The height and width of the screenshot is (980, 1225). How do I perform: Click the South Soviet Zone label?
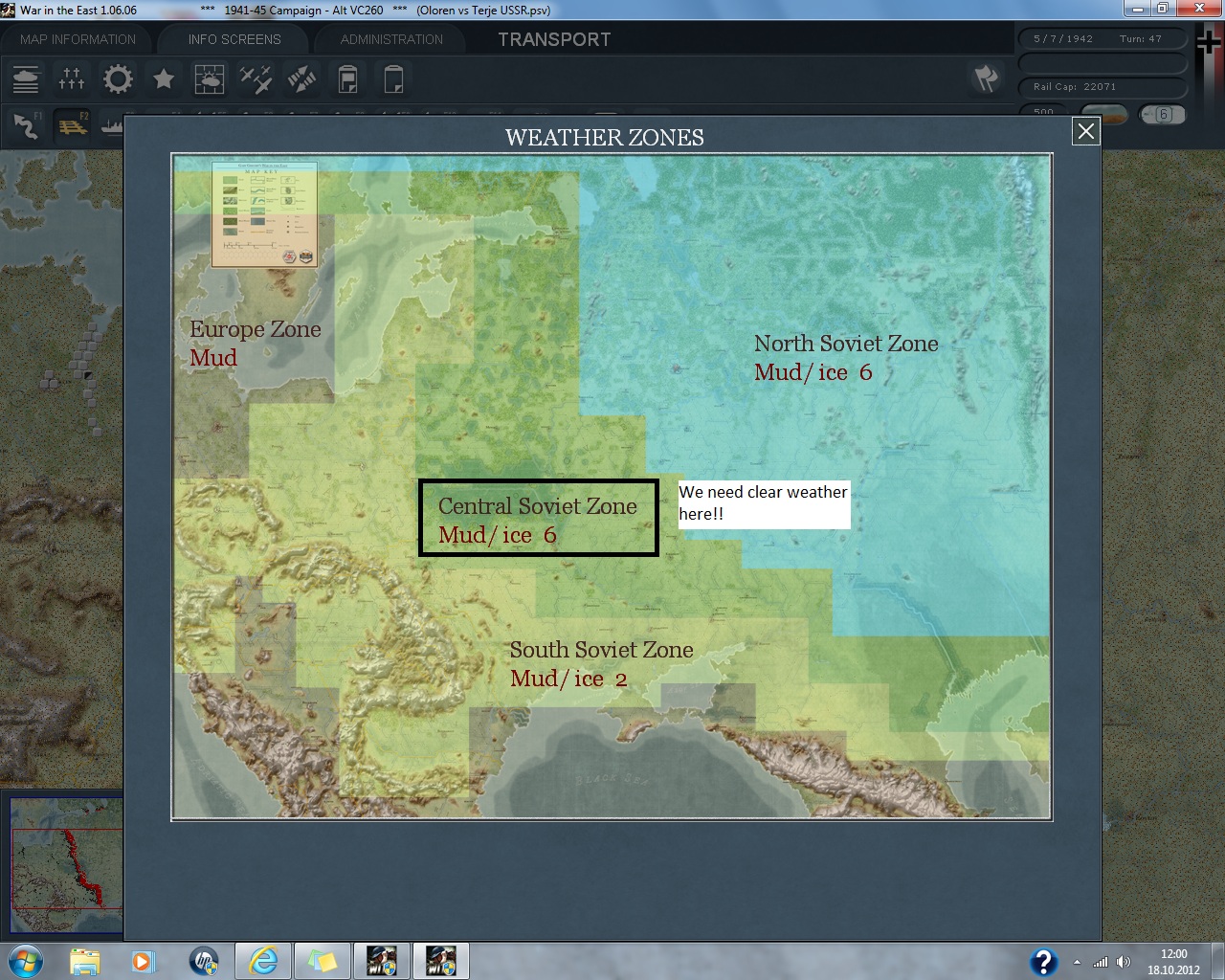pos(601,650)
